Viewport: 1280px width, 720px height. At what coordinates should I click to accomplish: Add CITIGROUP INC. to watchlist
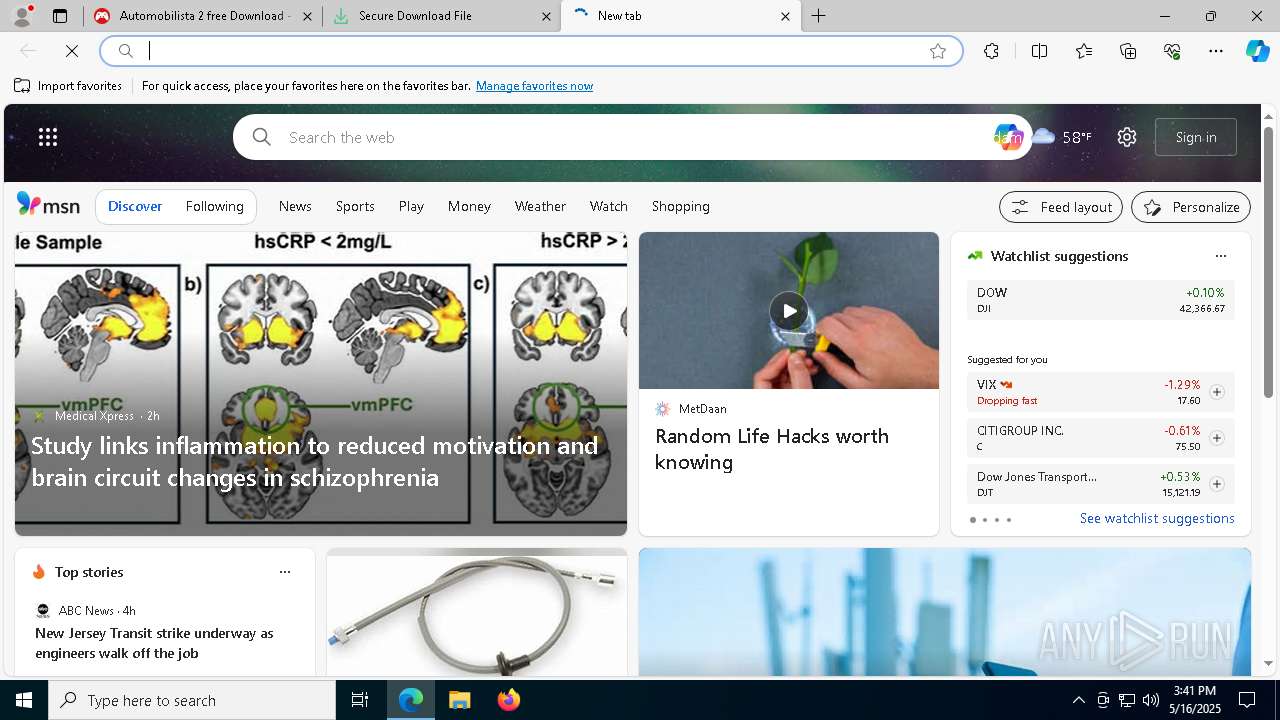point(1216,438)
